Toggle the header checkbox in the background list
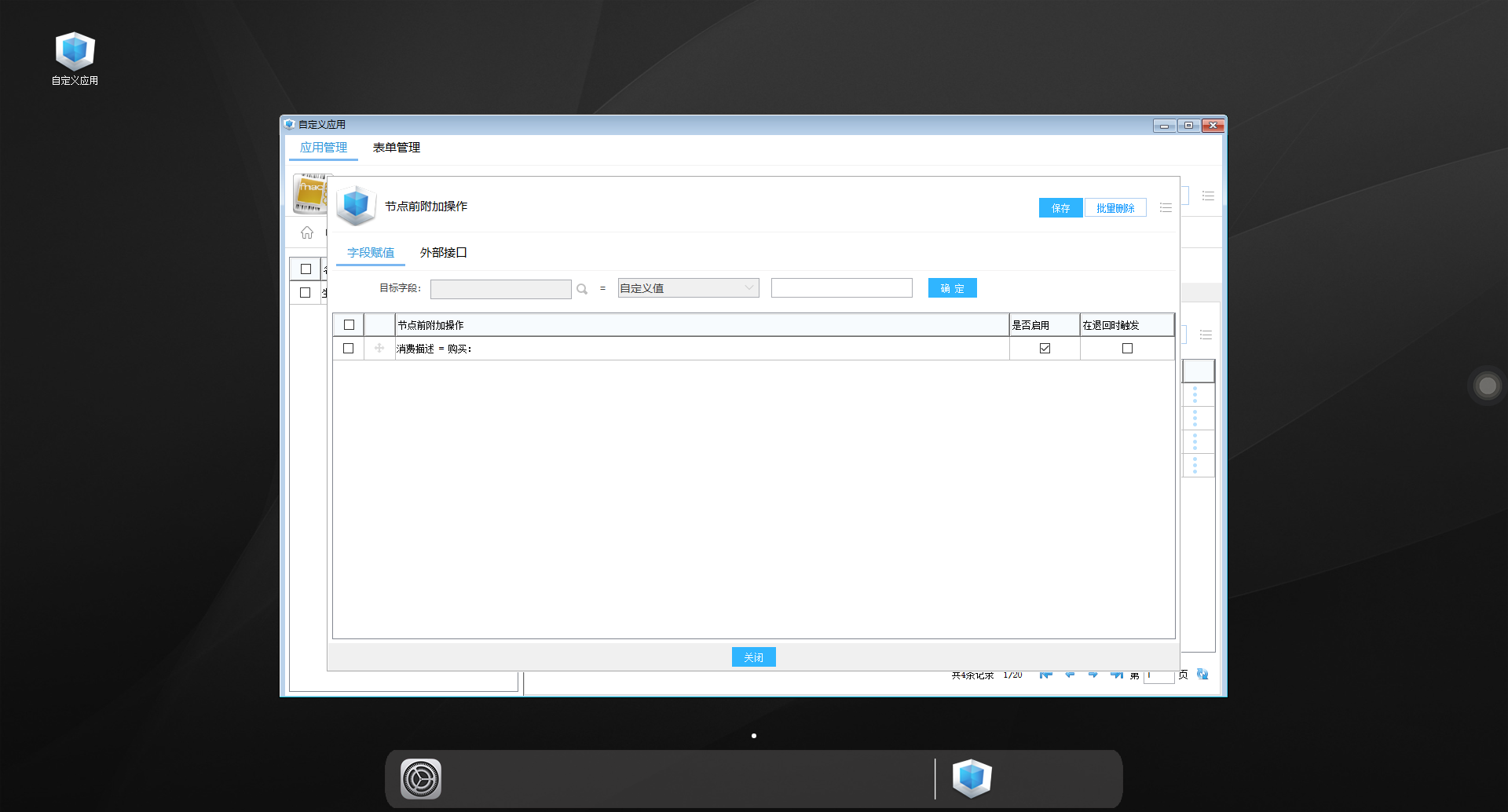The image size is (1508, 812). (x=306, y=269)
